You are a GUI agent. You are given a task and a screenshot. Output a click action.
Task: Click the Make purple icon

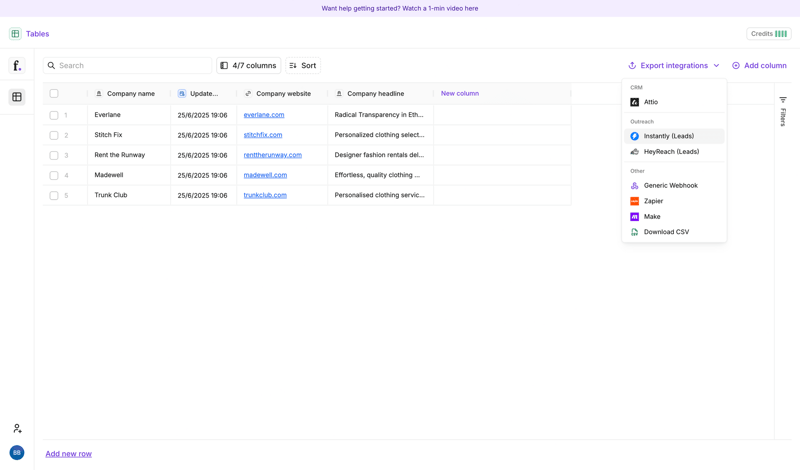click(x=634, y=216)
